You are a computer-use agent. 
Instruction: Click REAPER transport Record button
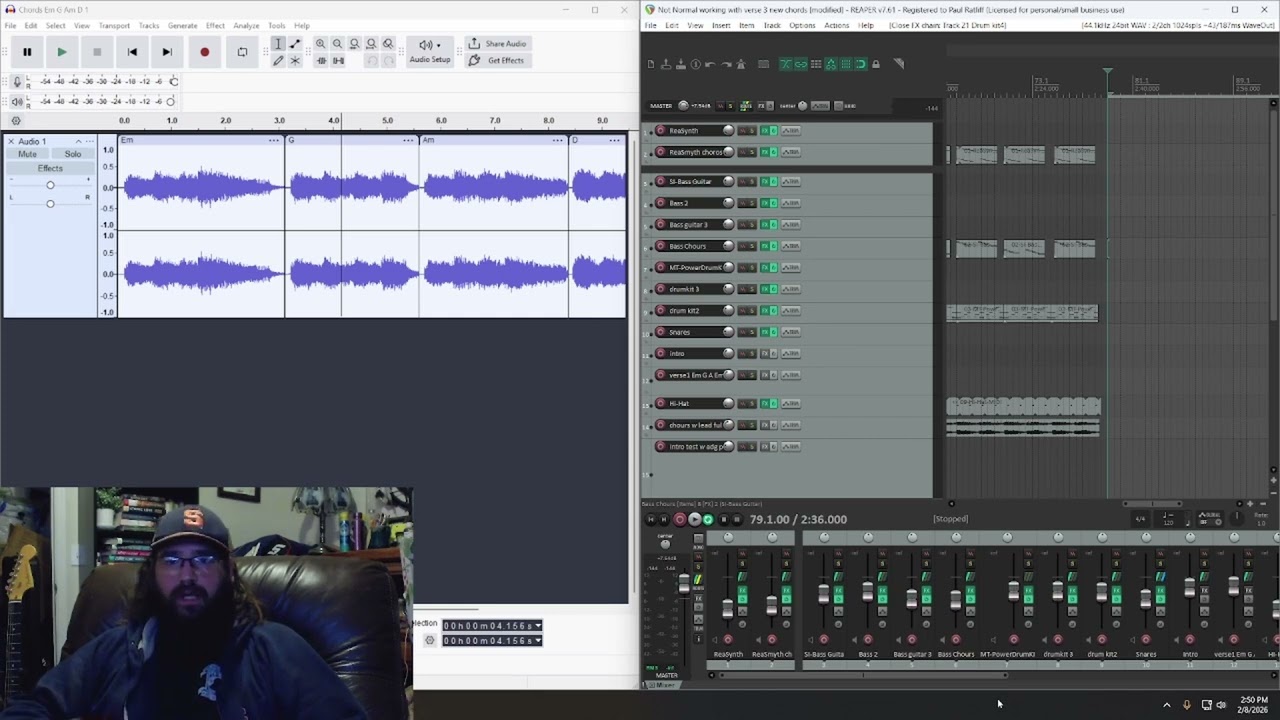click(680, 519)
